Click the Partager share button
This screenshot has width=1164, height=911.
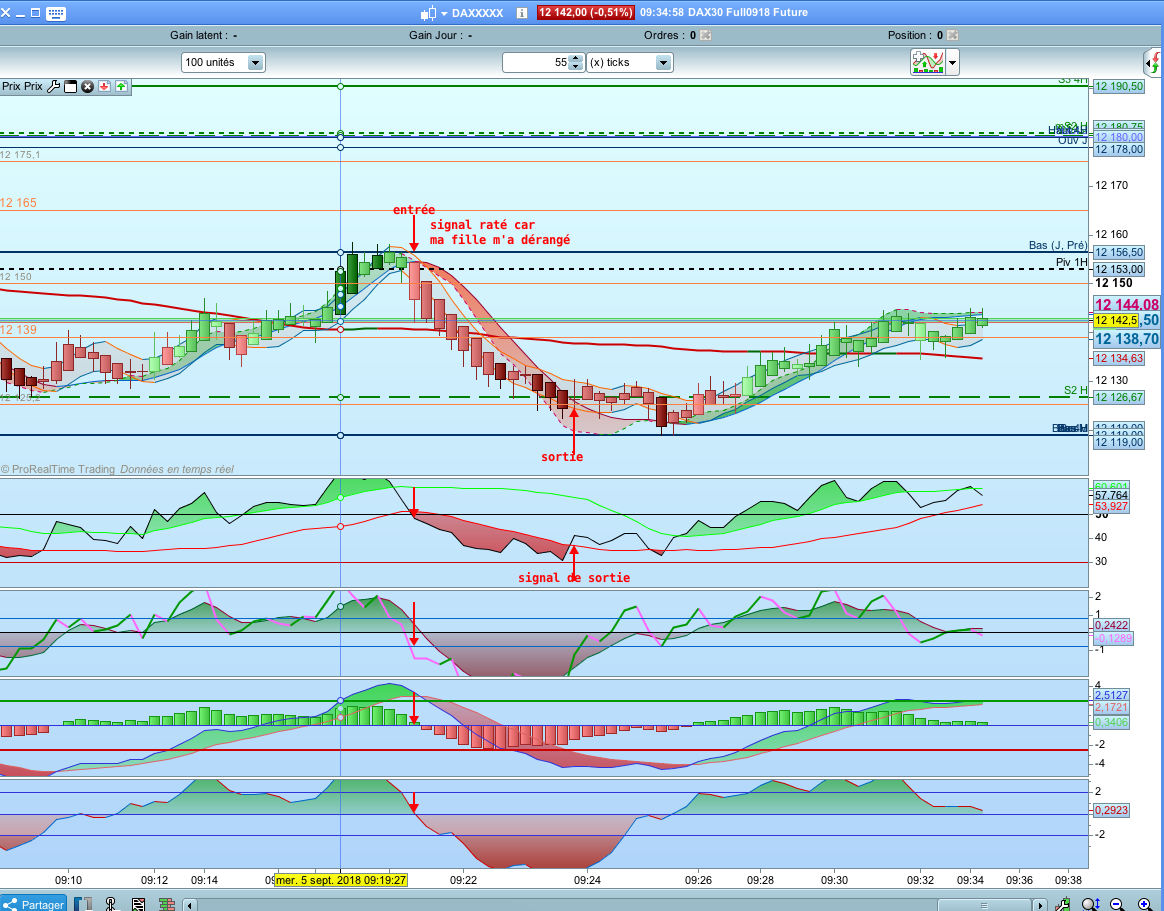pos(34,904)
